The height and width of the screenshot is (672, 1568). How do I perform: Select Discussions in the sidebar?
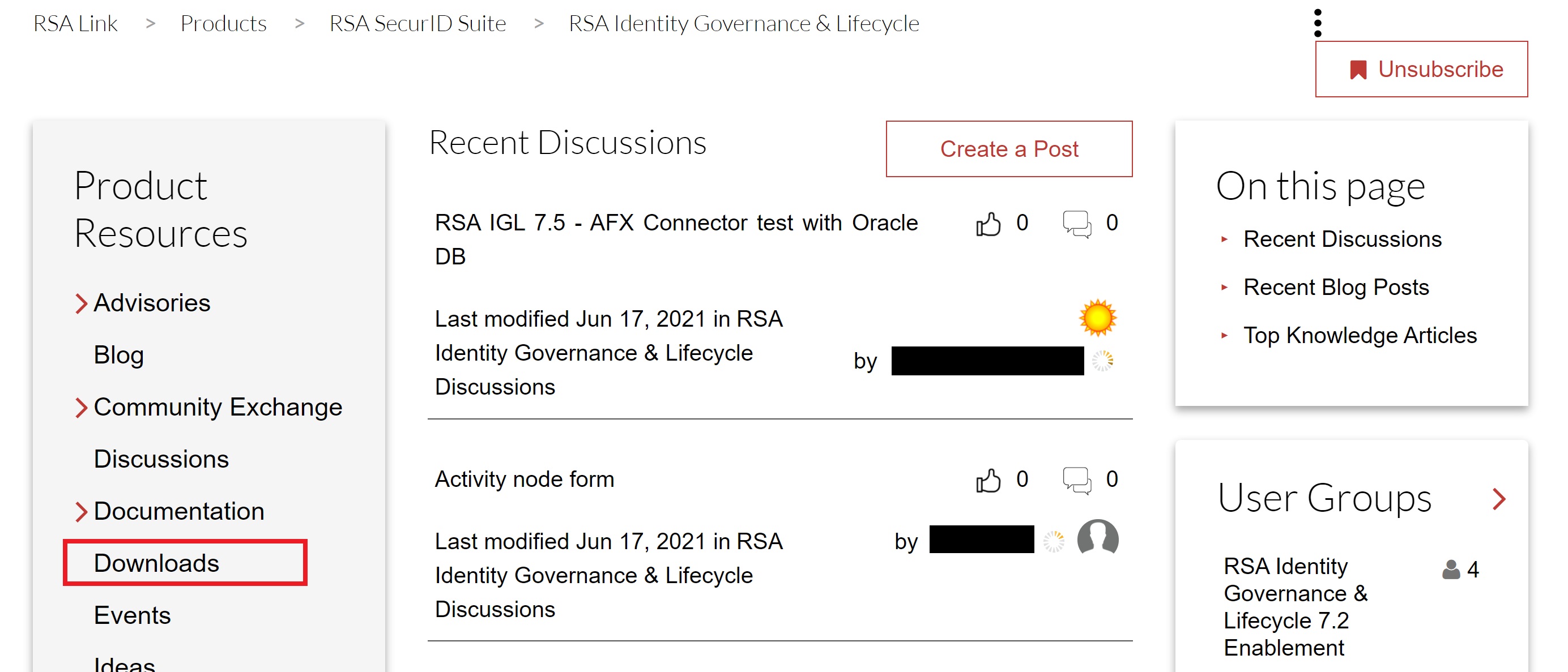[x=161, y=459]
